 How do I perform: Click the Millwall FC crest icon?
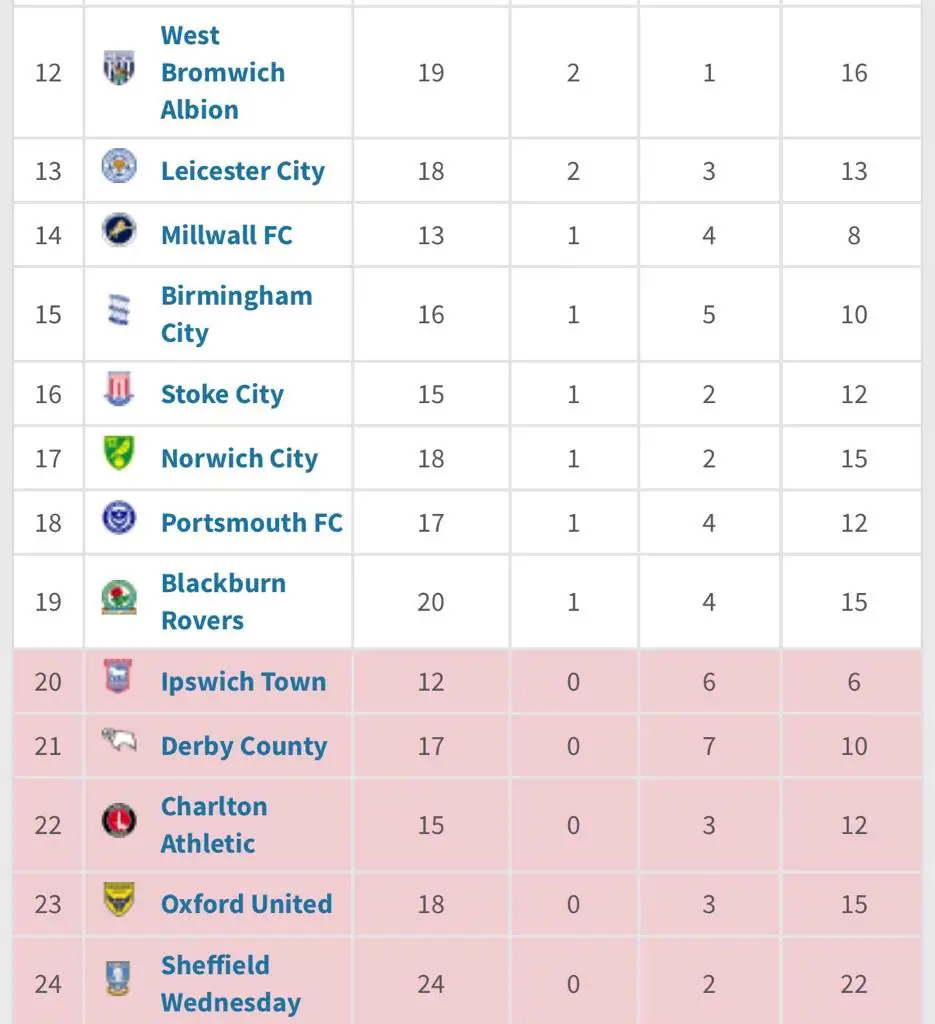tap(119, 231)
